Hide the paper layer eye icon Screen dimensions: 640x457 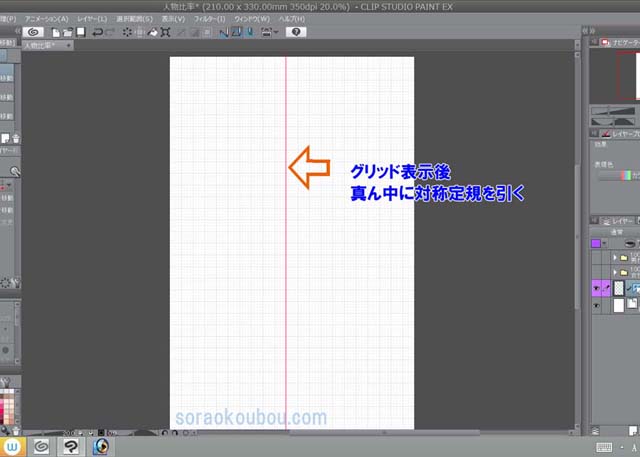click(x=596, y=306)
